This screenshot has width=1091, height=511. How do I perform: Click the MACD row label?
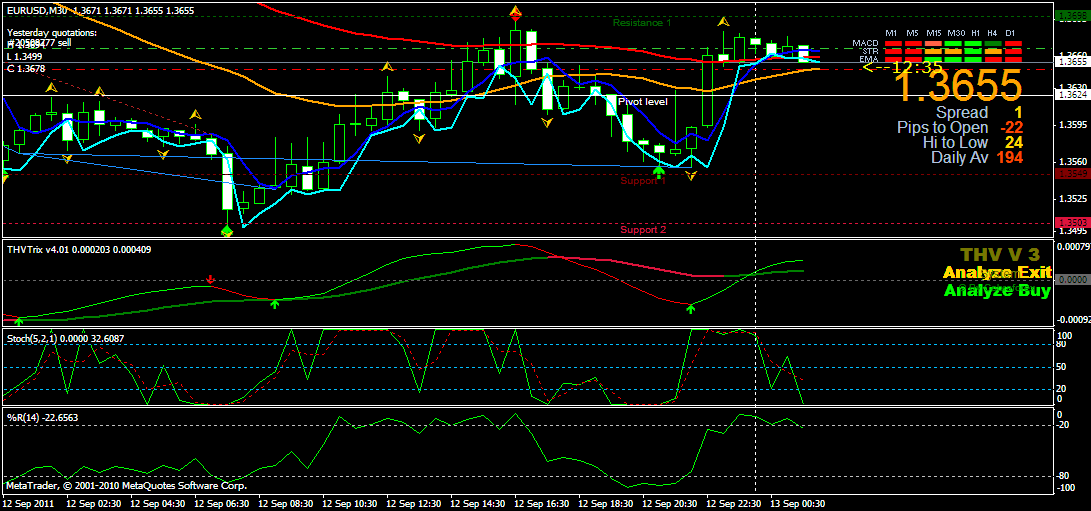tap(866, 43)
